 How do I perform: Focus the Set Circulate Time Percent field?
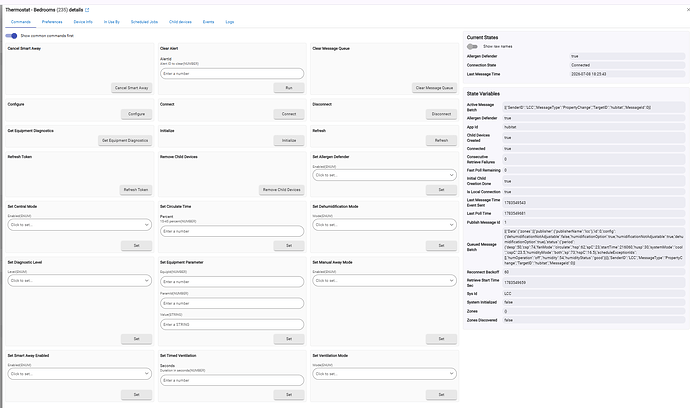point(232,231)
